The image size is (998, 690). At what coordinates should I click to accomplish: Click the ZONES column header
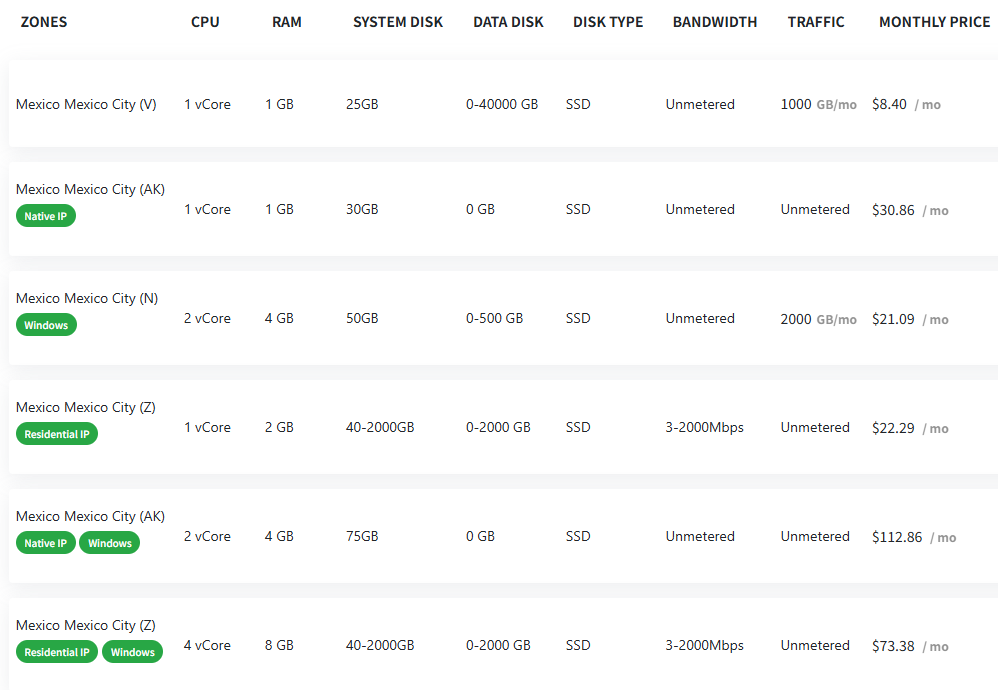[x=43, y=22]
